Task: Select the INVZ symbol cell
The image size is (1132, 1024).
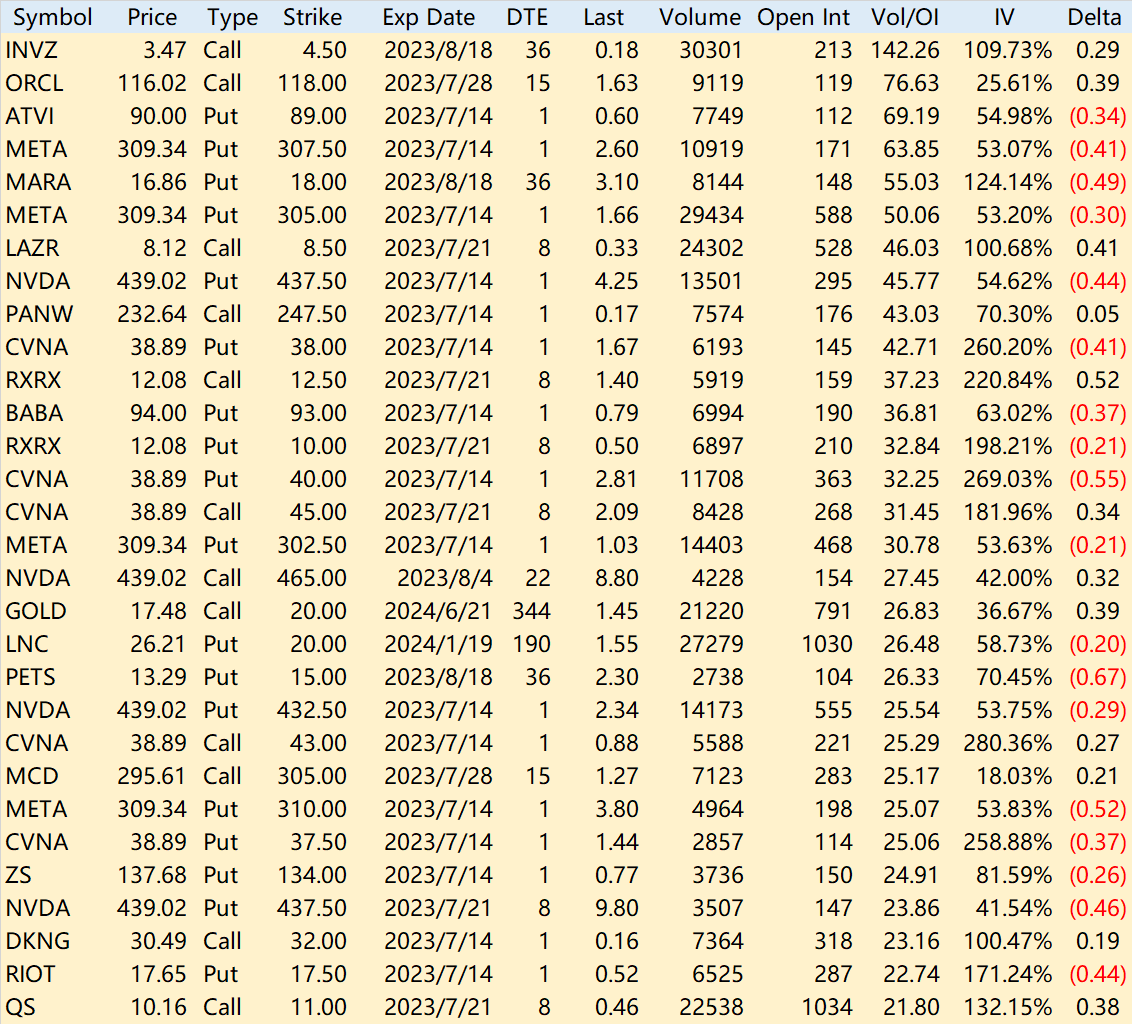Action: tap(32, 50)
